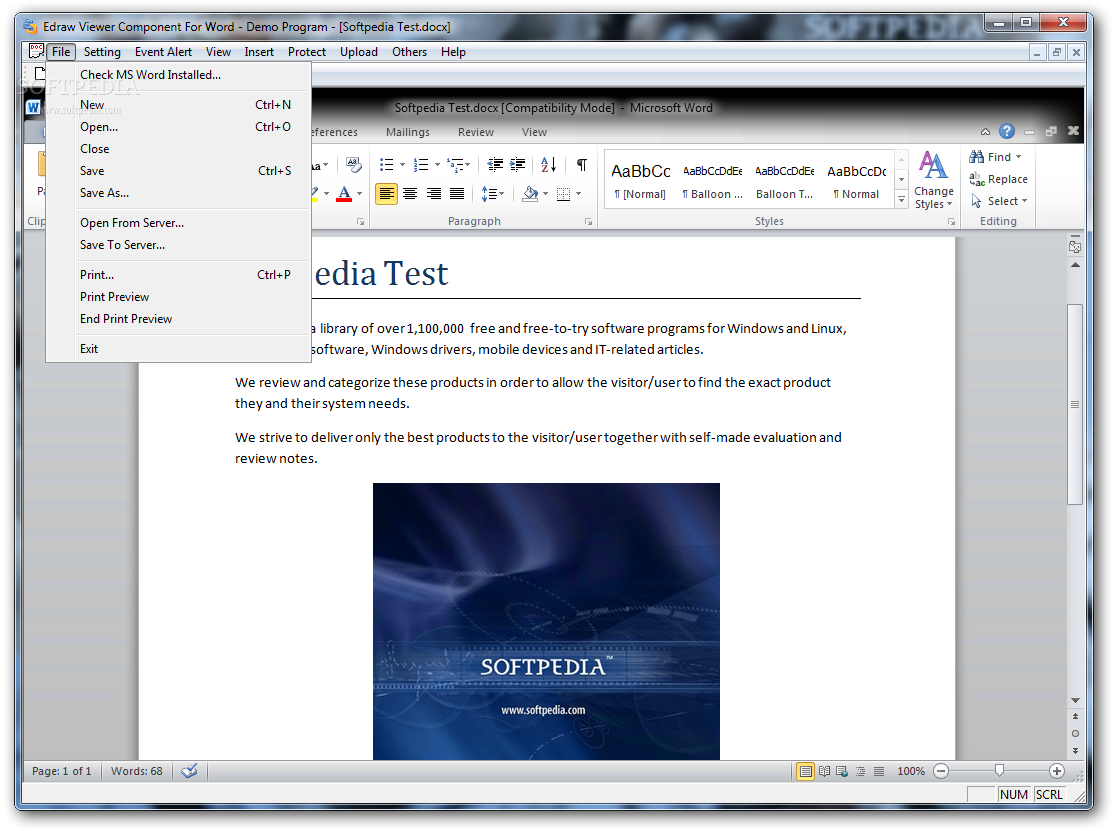Click Find in Editing group

(995, 157)
